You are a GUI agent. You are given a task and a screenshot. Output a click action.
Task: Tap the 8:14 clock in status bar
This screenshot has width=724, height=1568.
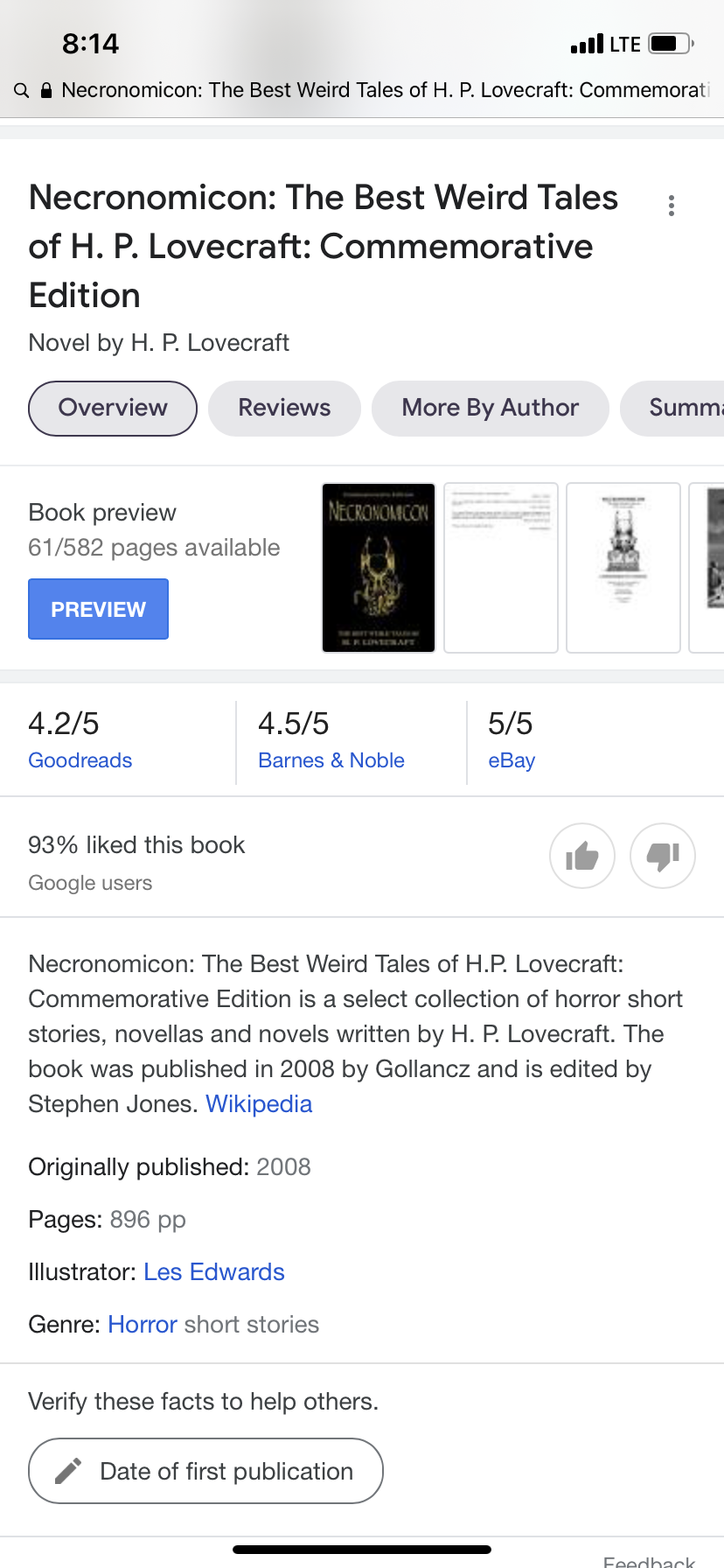[91, 44]
